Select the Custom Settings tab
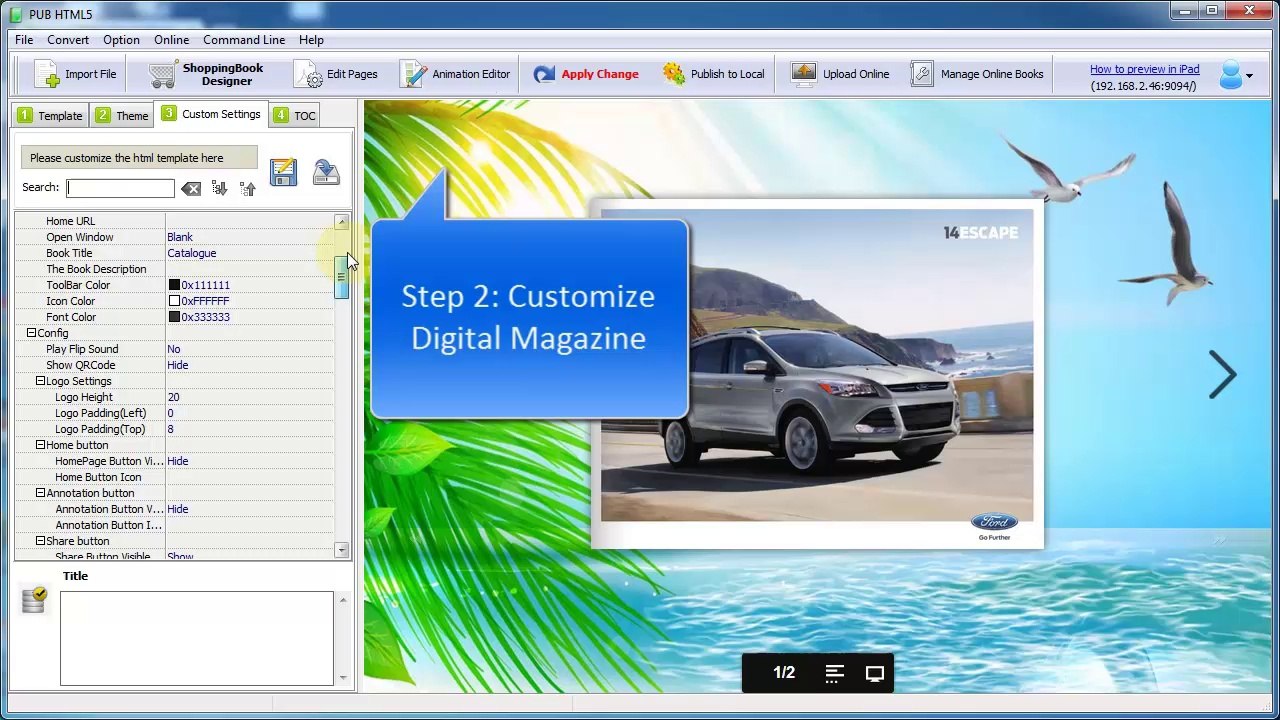Viewport: 1280px width, 720px height. pos(211,114)
